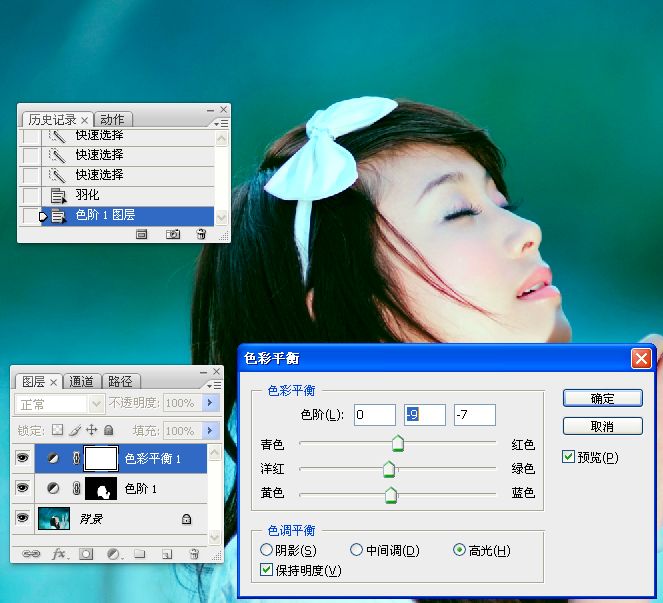This screenshot has width=663, height=603.
Task: Click the 取消 cancel button
Action: (x=602, y=427)
